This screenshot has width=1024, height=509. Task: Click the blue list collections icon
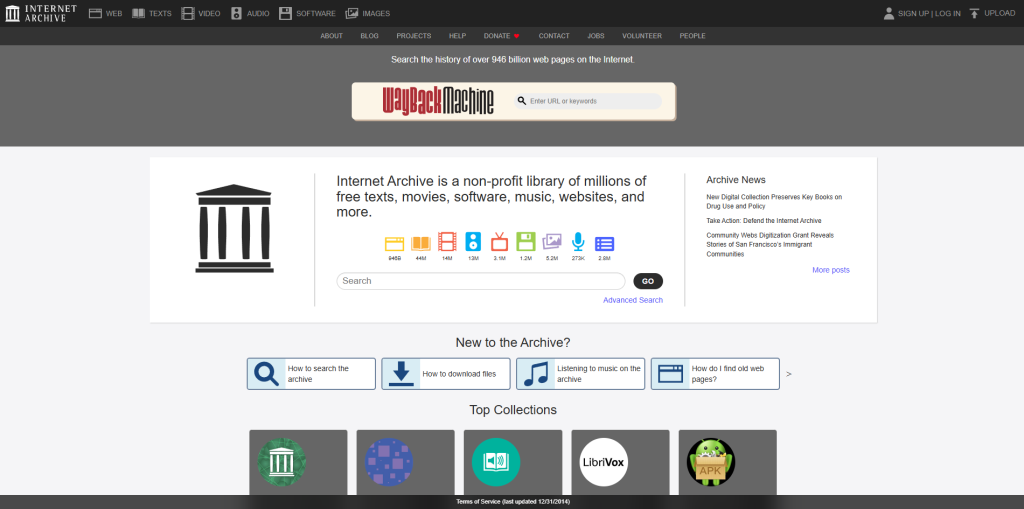coord(604,244)
